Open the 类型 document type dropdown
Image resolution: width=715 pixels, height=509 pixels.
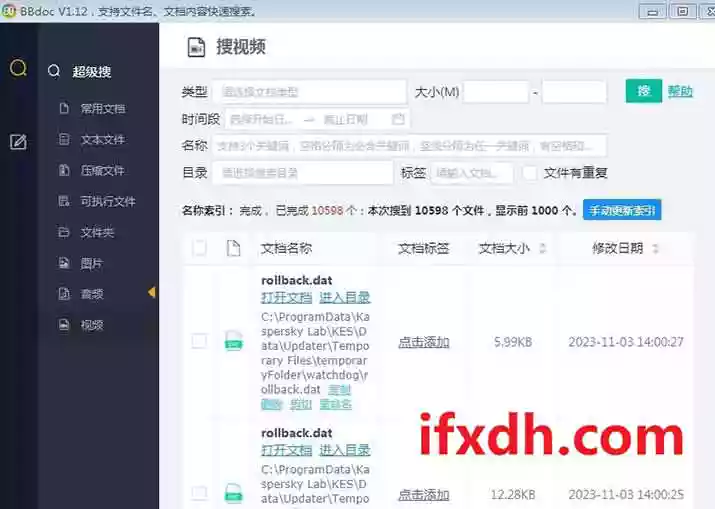point(309,92)
